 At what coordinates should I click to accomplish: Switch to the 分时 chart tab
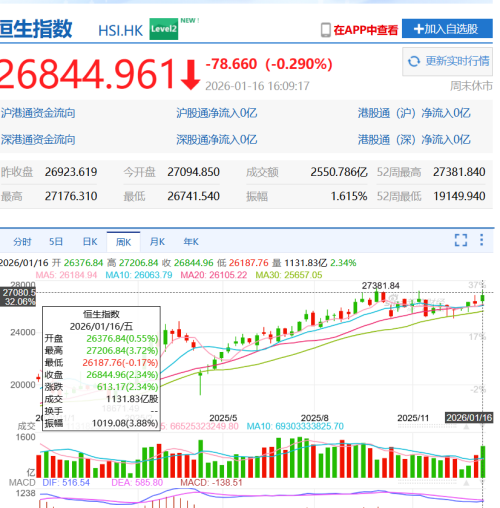pyautogui.click(x=22, y=242)
